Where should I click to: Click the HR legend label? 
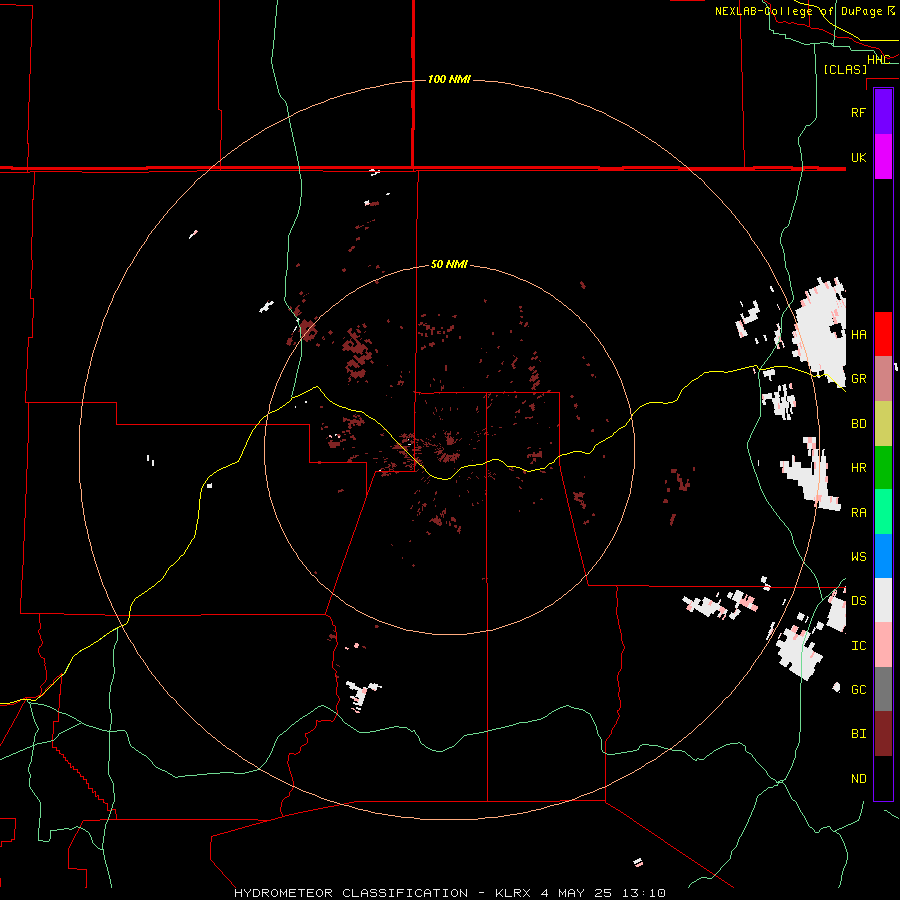point(858,468)
